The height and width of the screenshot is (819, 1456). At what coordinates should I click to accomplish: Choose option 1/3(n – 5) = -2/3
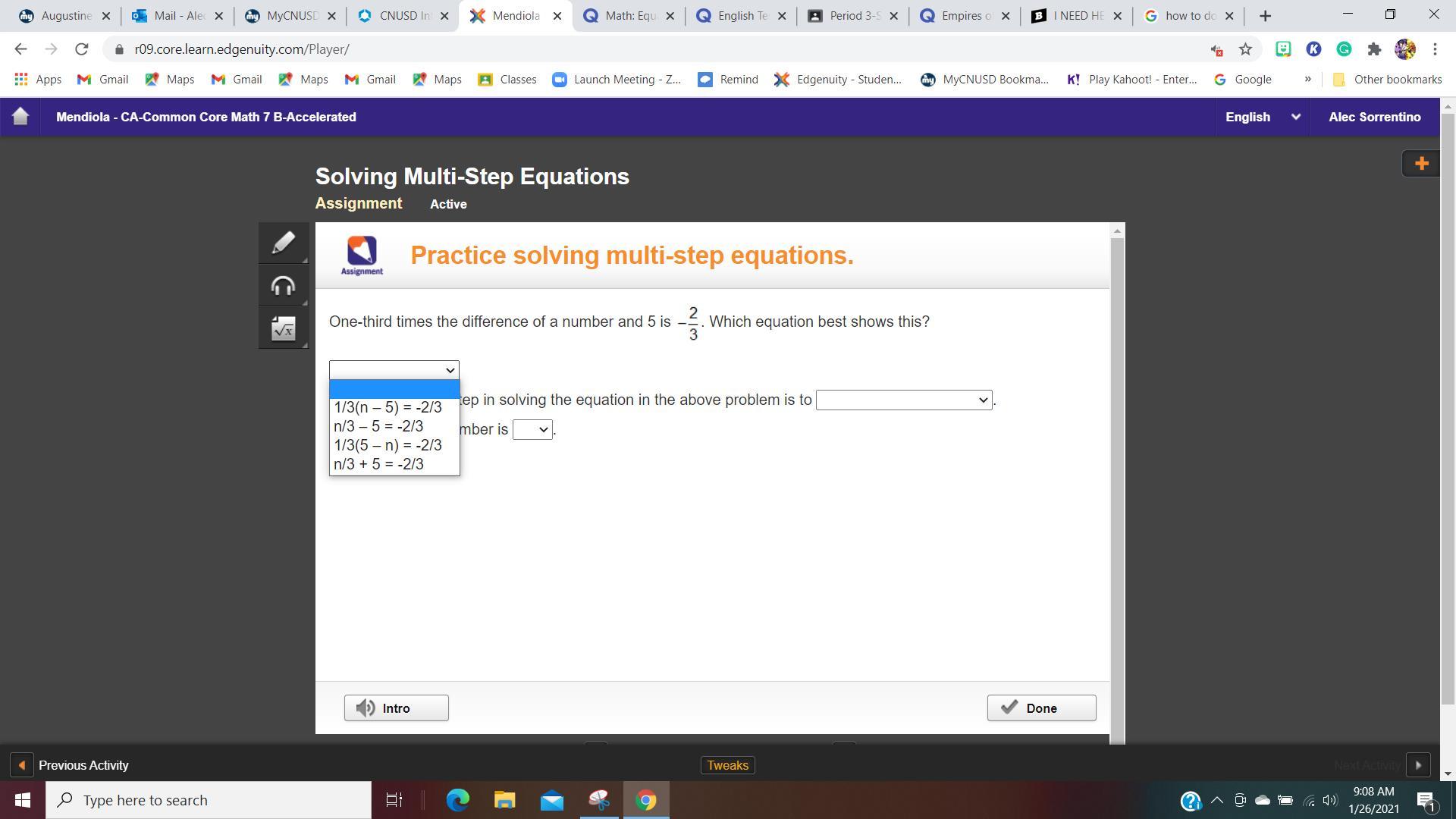pos(388,407)
